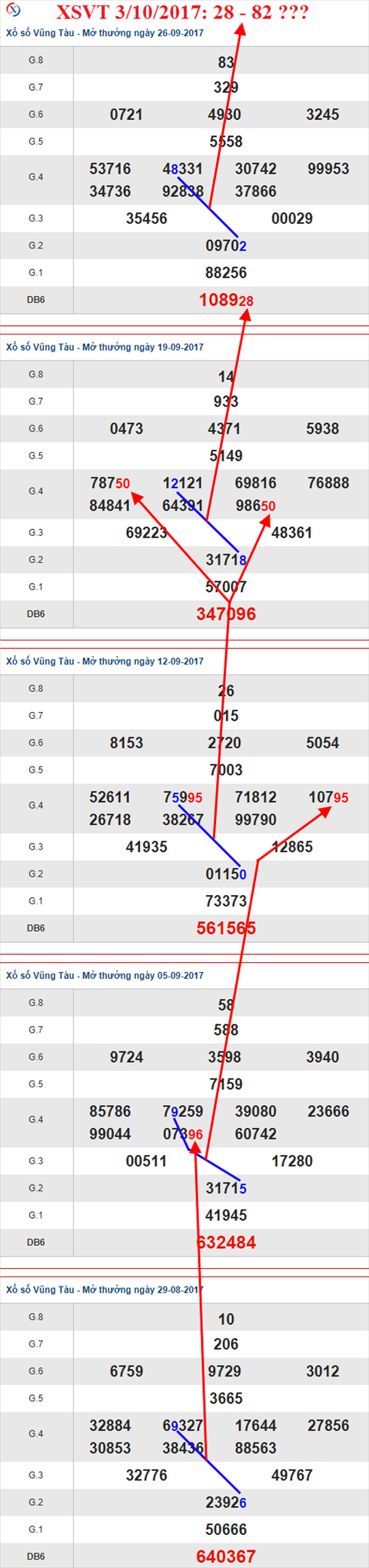Click G.4 number 10795
The width and height of the screenshot is (369, 1568).
click(x=328, y=797)
